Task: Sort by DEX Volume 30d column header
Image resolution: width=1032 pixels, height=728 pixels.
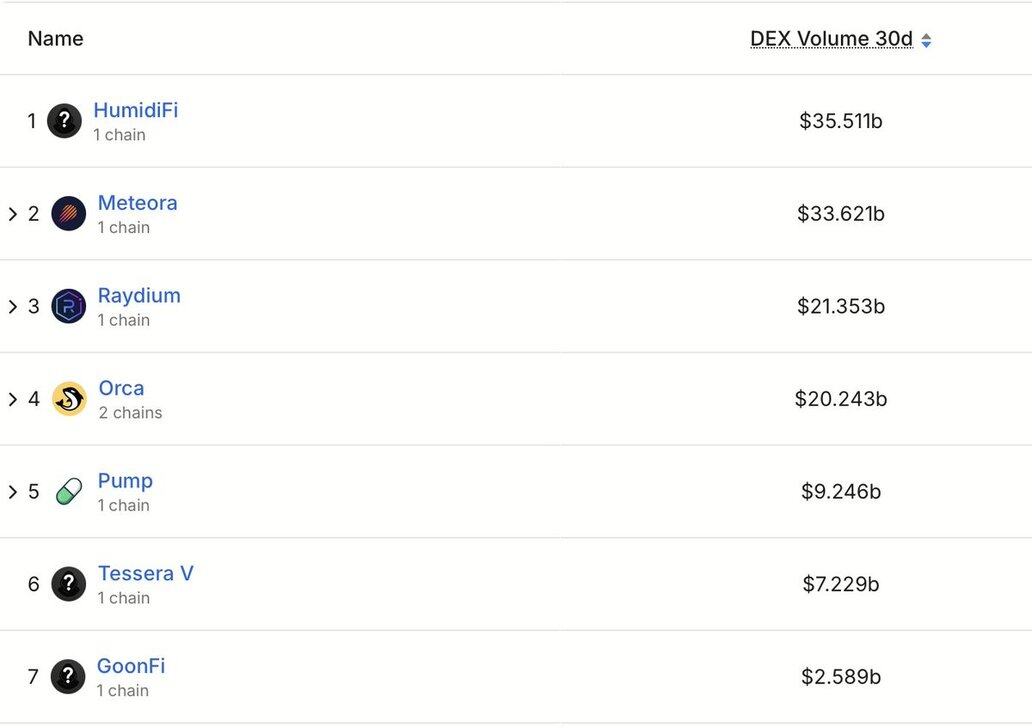Action: [831, 39]
